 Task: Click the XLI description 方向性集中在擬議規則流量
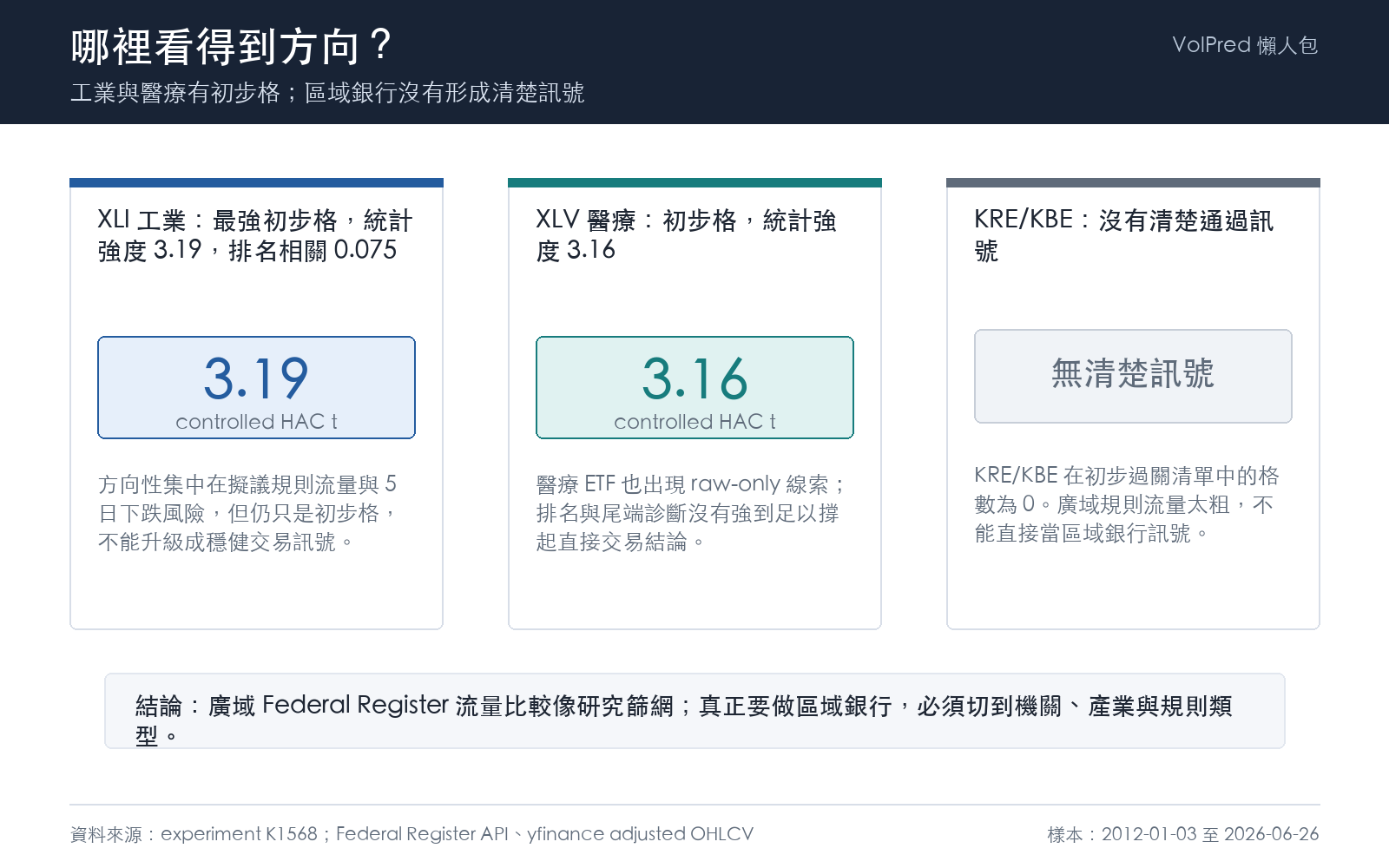pyautogui.click(x=249, y=513)
